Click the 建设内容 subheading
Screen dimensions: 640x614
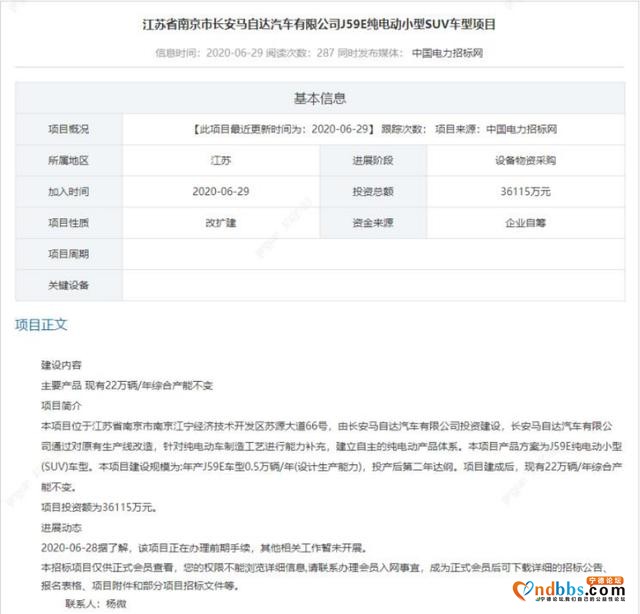61,365
